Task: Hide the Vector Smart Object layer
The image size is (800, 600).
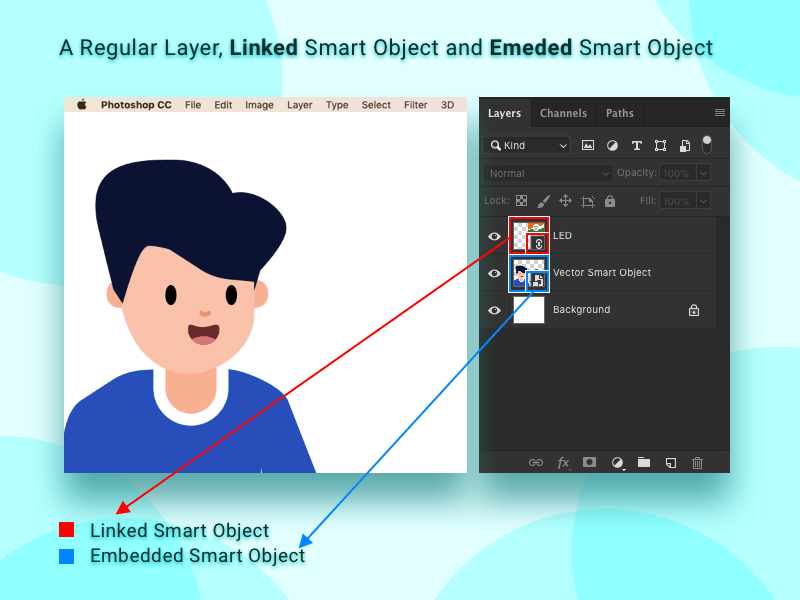Action: point(494,273)
